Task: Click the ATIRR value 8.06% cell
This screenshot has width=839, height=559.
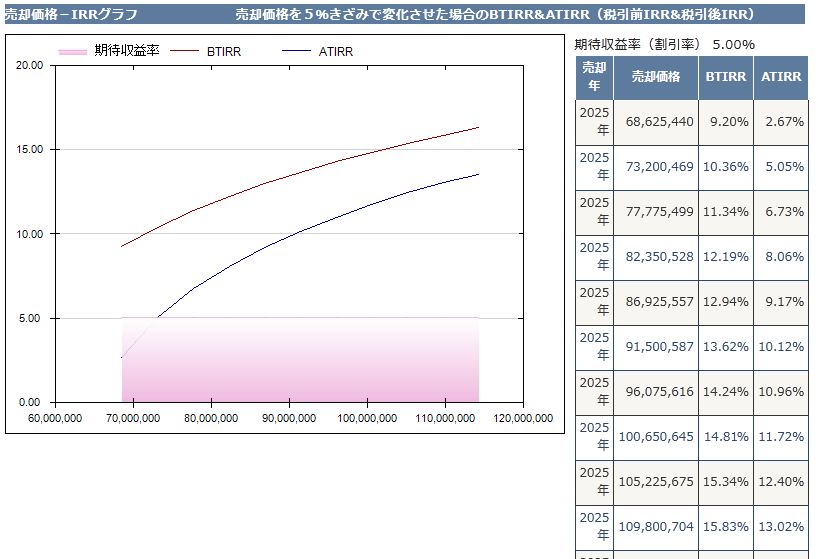Action: click(x=781, y=257)
